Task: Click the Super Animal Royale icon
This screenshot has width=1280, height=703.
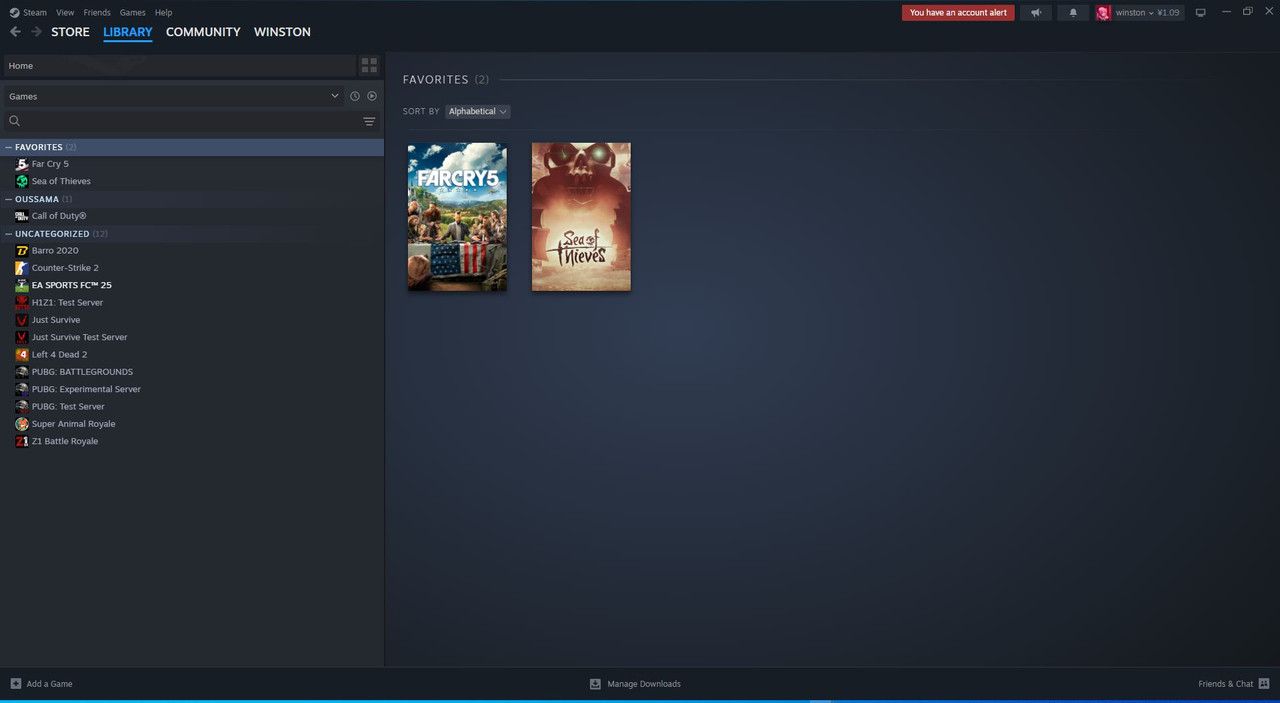Action: click(22, 424)
